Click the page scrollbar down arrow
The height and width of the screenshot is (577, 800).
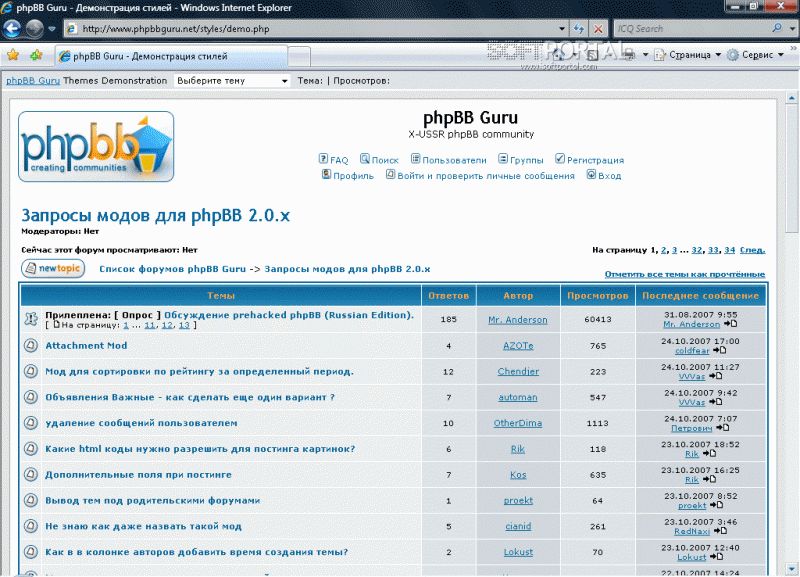[x=792, y=568]
